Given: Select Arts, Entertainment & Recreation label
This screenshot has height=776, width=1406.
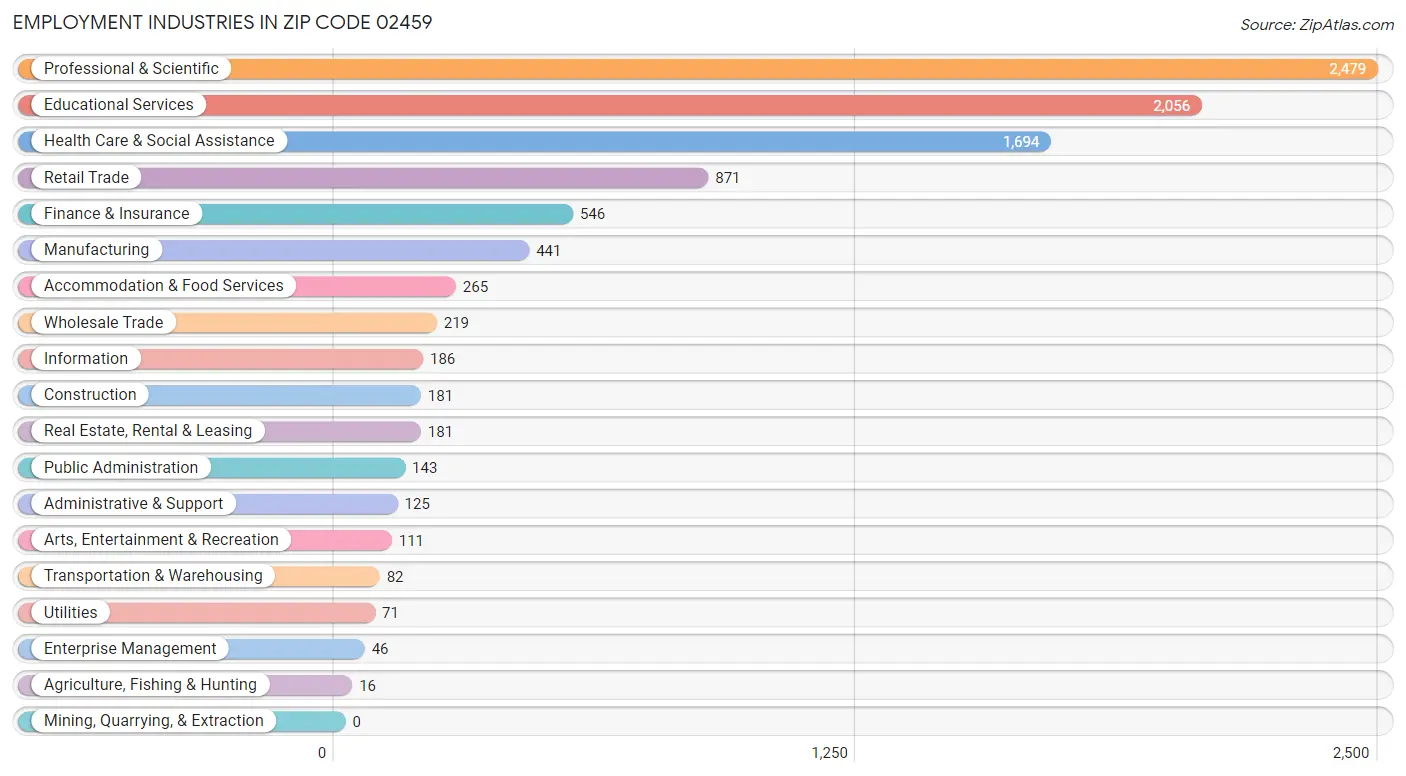Looking at the screenshot, I should [161, 540].
